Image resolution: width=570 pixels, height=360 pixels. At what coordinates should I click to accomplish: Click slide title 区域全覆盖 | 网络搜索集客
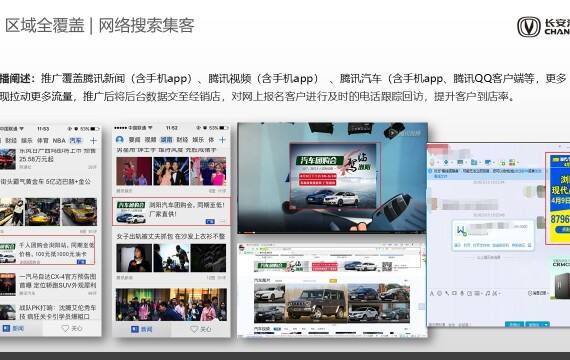100,25
